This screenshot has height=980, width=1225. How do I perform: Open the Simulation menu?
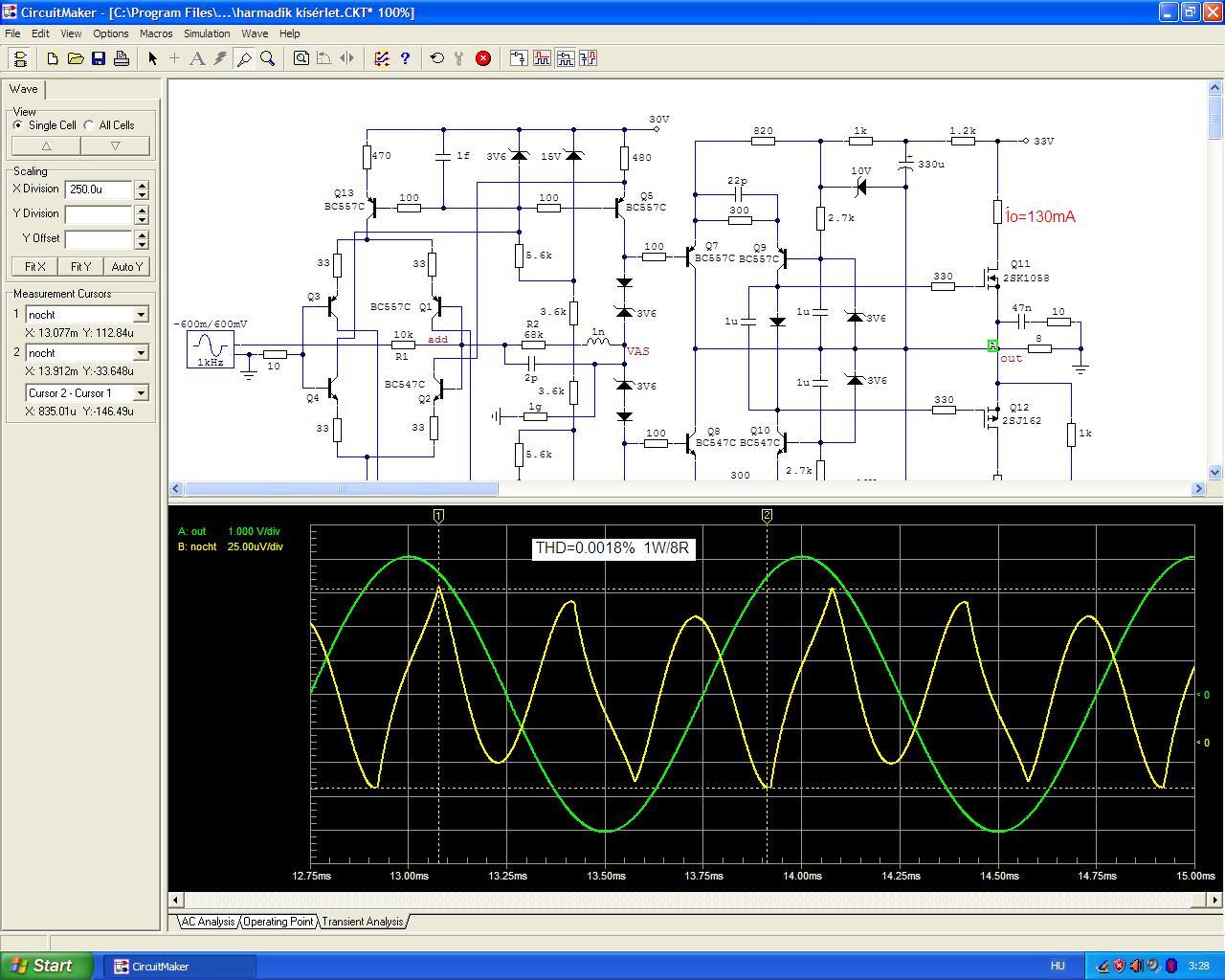[207, 33]
